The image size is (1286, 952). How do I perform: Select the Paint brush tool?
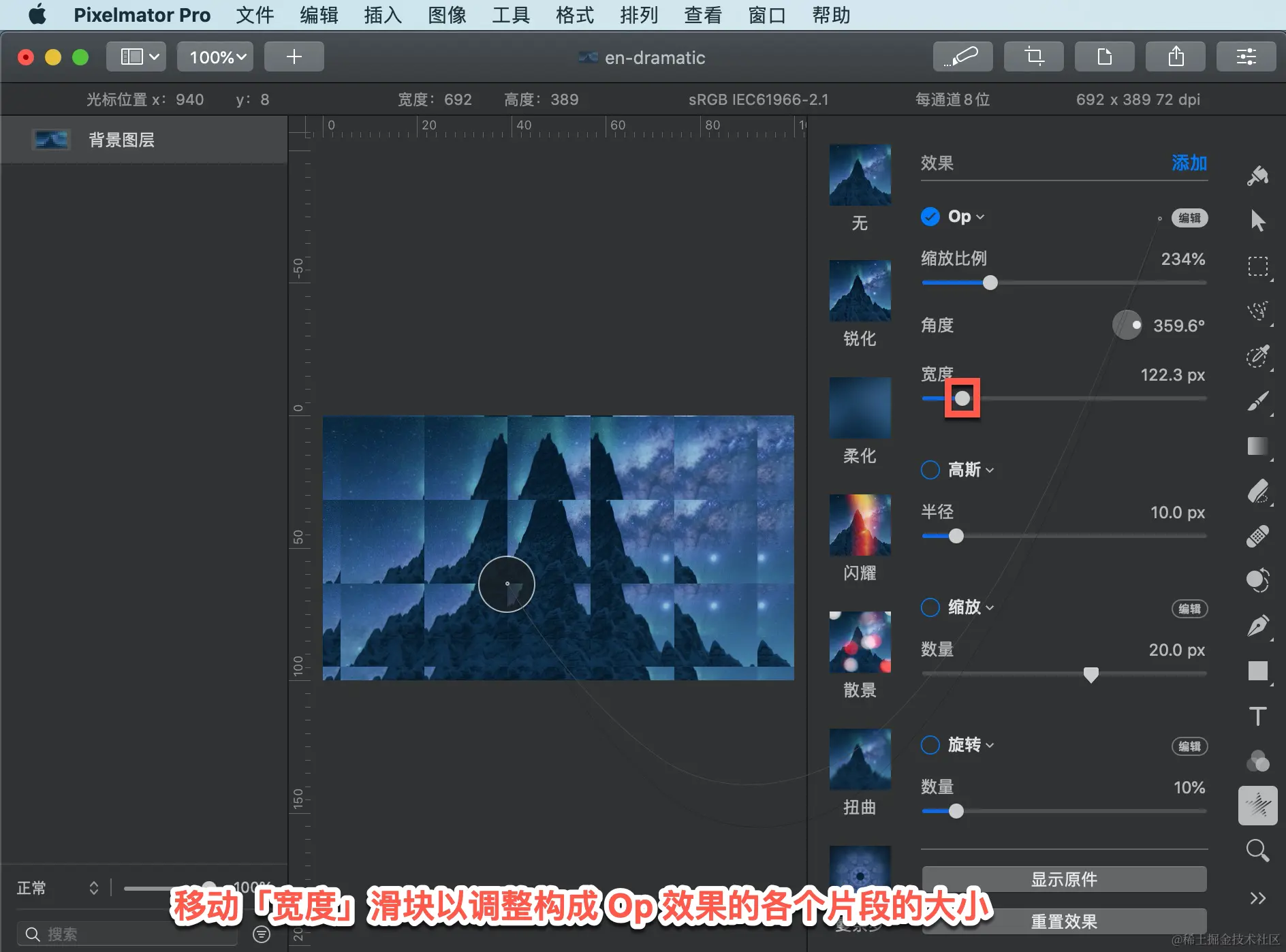[1257, 401]
